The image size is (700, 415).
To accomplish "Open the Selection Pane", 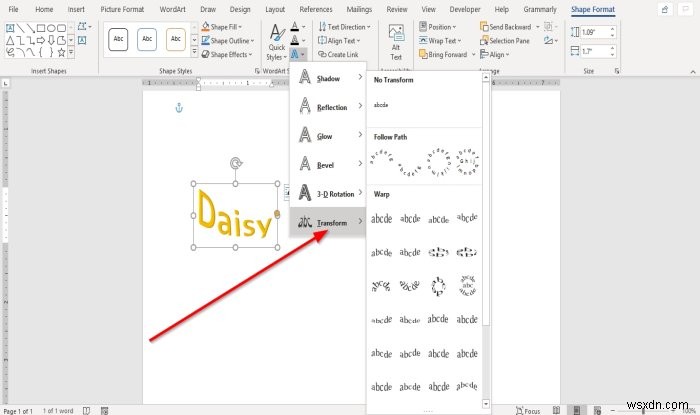I will (x=504, y=41).
